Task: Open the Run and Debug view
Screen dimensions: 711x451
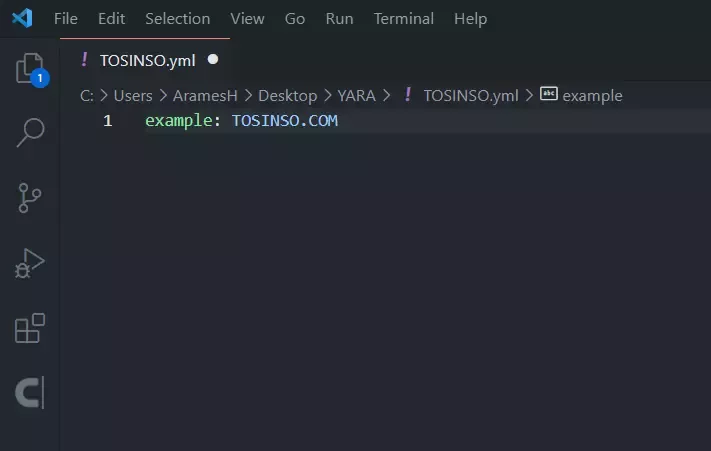Action: point(29,263)
